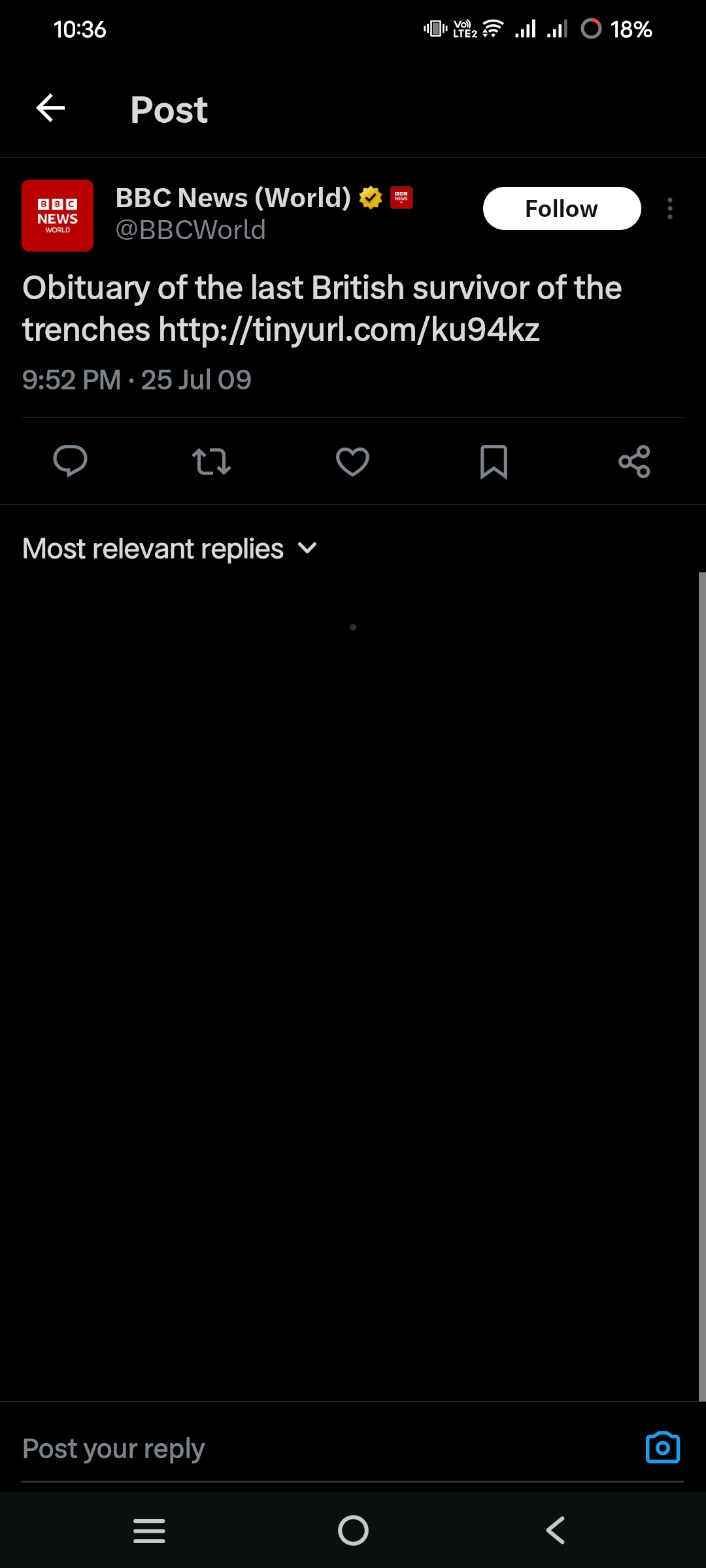Tap the @BBCWorld handle
This screenshot has height=1568, width=706.
[191, 230]
